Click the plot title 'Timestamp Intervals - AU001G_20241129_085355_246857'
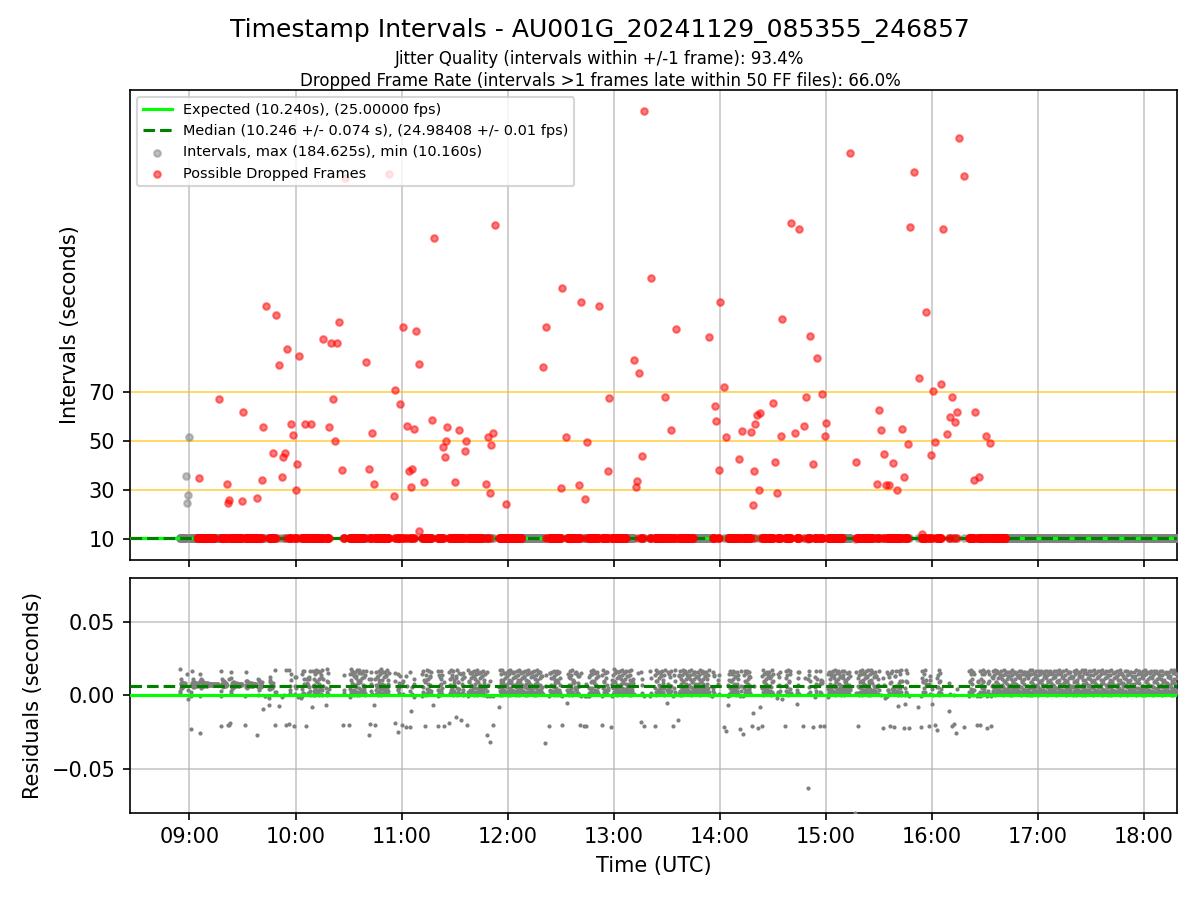This screenshot has height=900, width=1200. [x=599, y=29]
